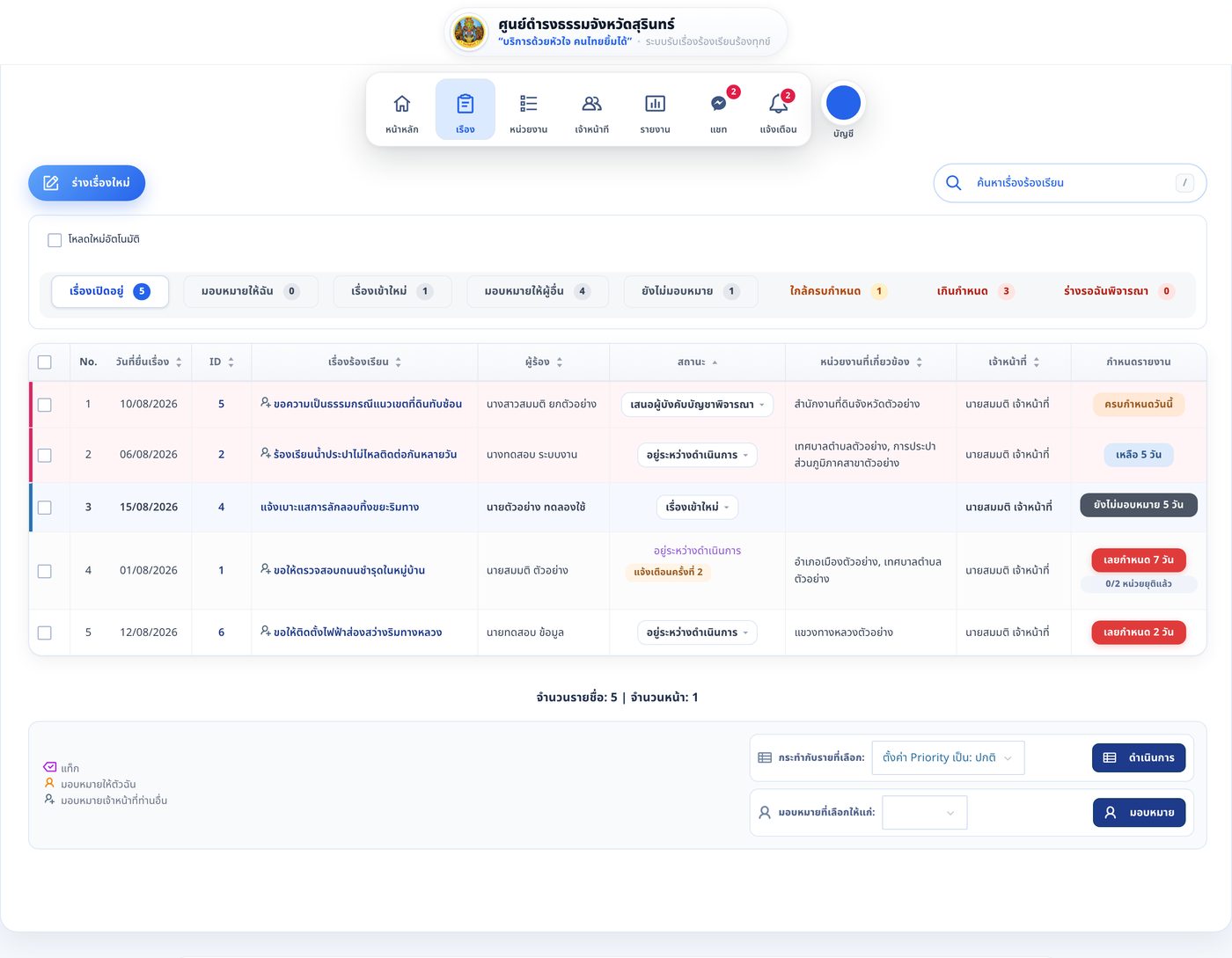Screen dimensions: 1232x958
Task: Switch to มอบหมายให้ฉัน tab
Action: (250, 291)
